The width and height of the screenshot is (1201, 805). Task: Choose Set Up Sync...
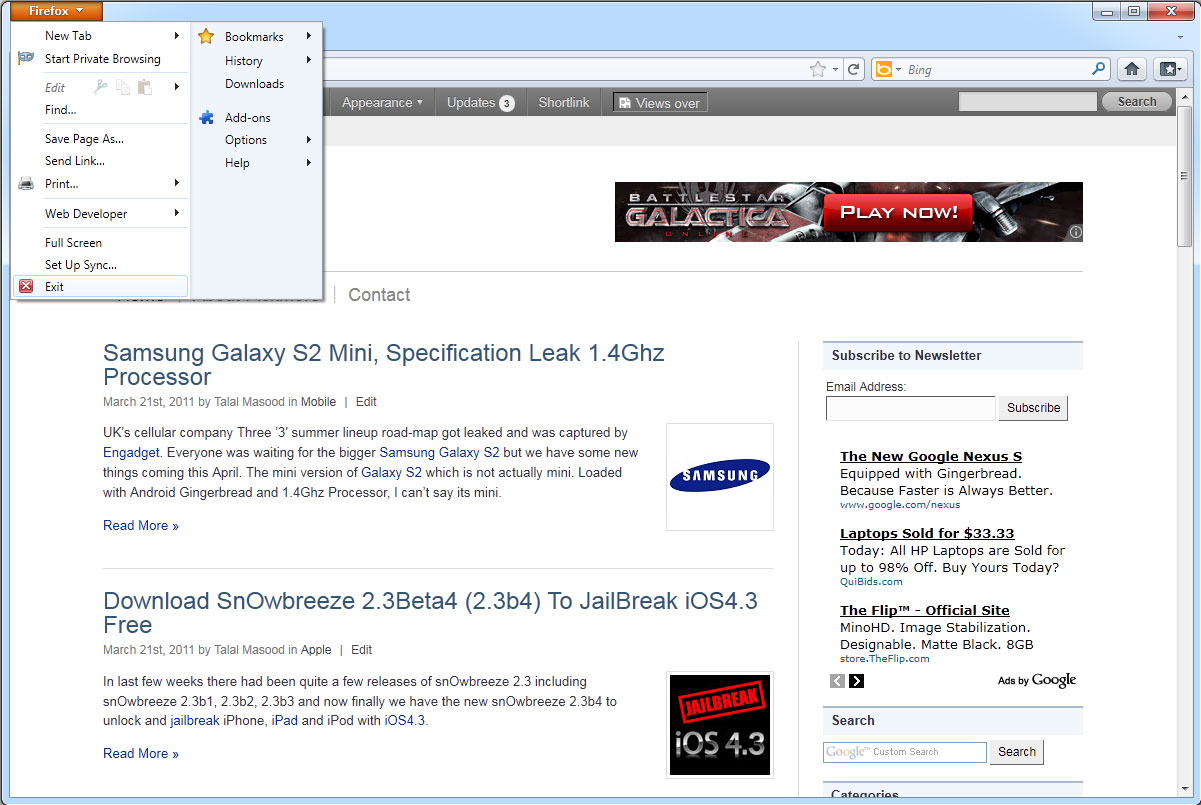(81, 265)
